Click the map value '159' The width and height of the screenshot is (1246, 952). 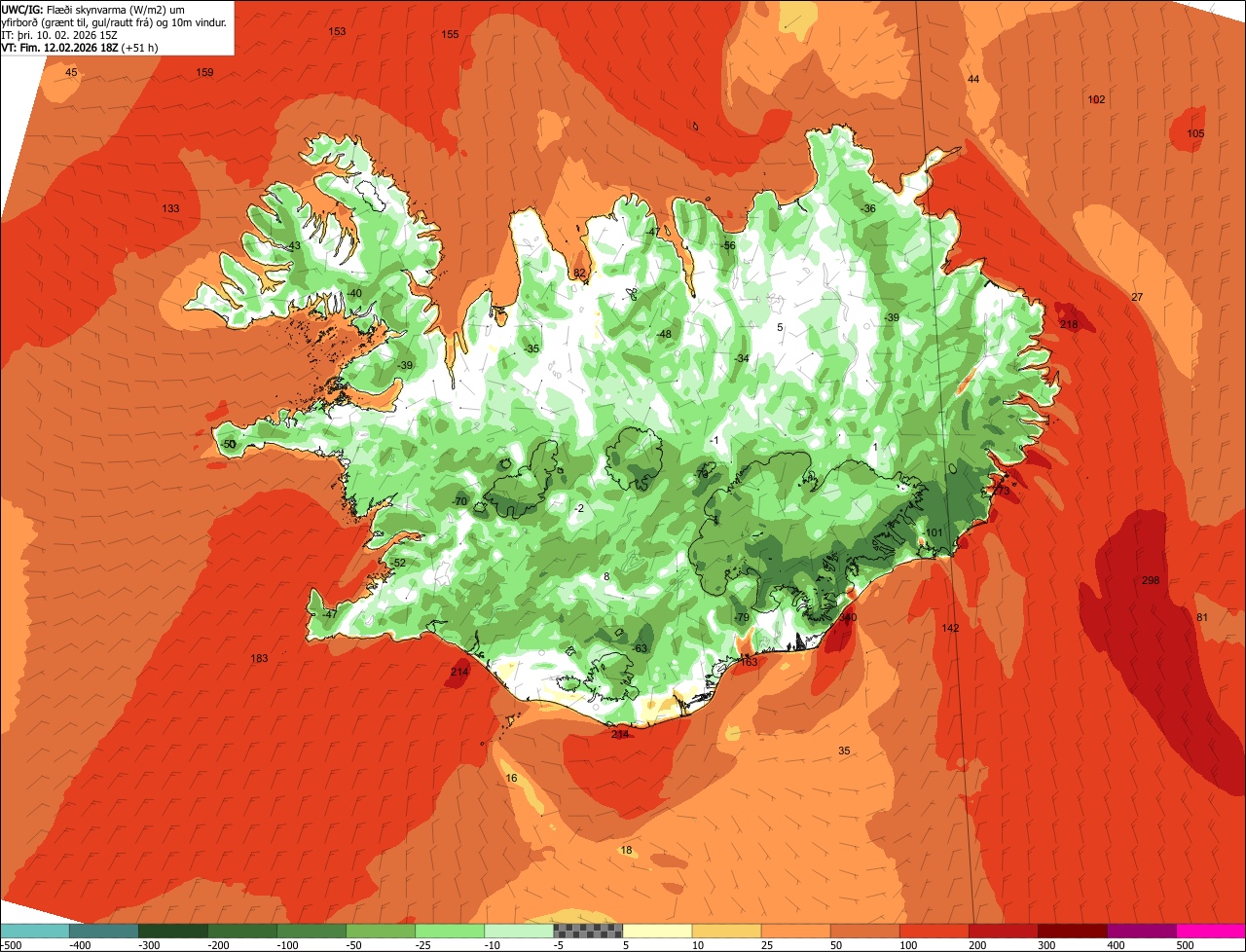pyautogui.click(x=204, y=73)
